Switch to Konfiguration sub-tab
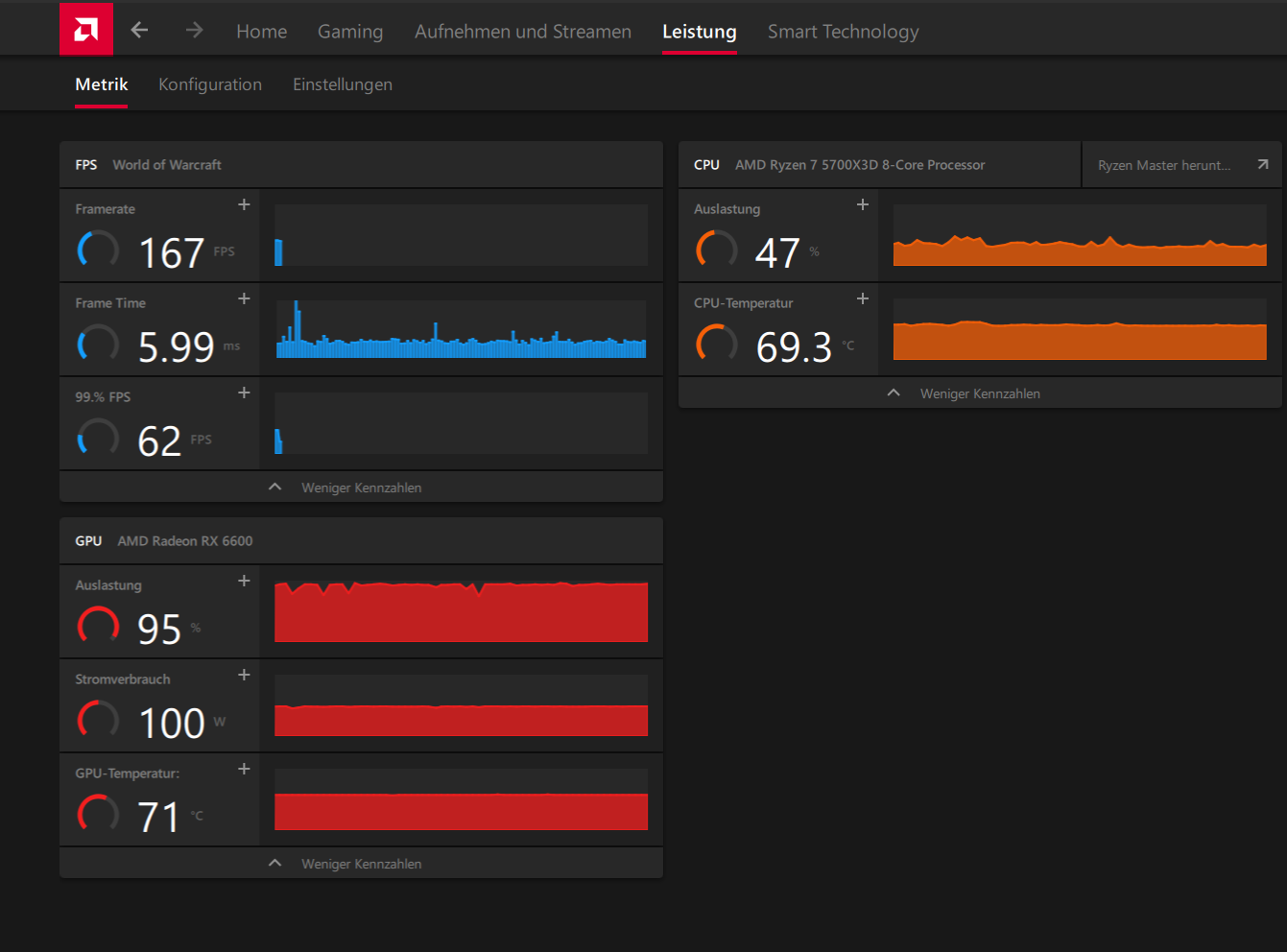The height and width of the screenshot is (952, 1287). click(x=210, y=84)
